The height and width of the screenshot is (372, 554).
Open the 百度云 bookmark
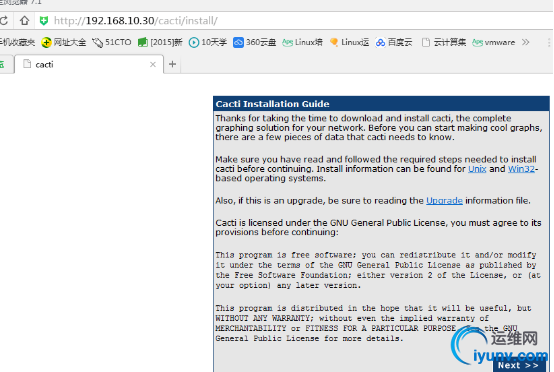pos(394,42)
